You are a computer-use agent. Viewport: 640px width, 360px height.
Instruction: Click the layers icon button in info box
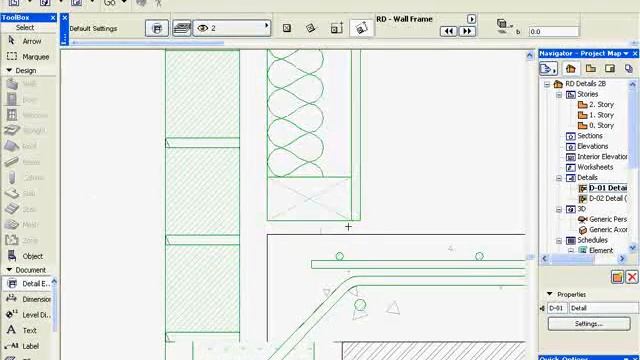pos(181,28)
